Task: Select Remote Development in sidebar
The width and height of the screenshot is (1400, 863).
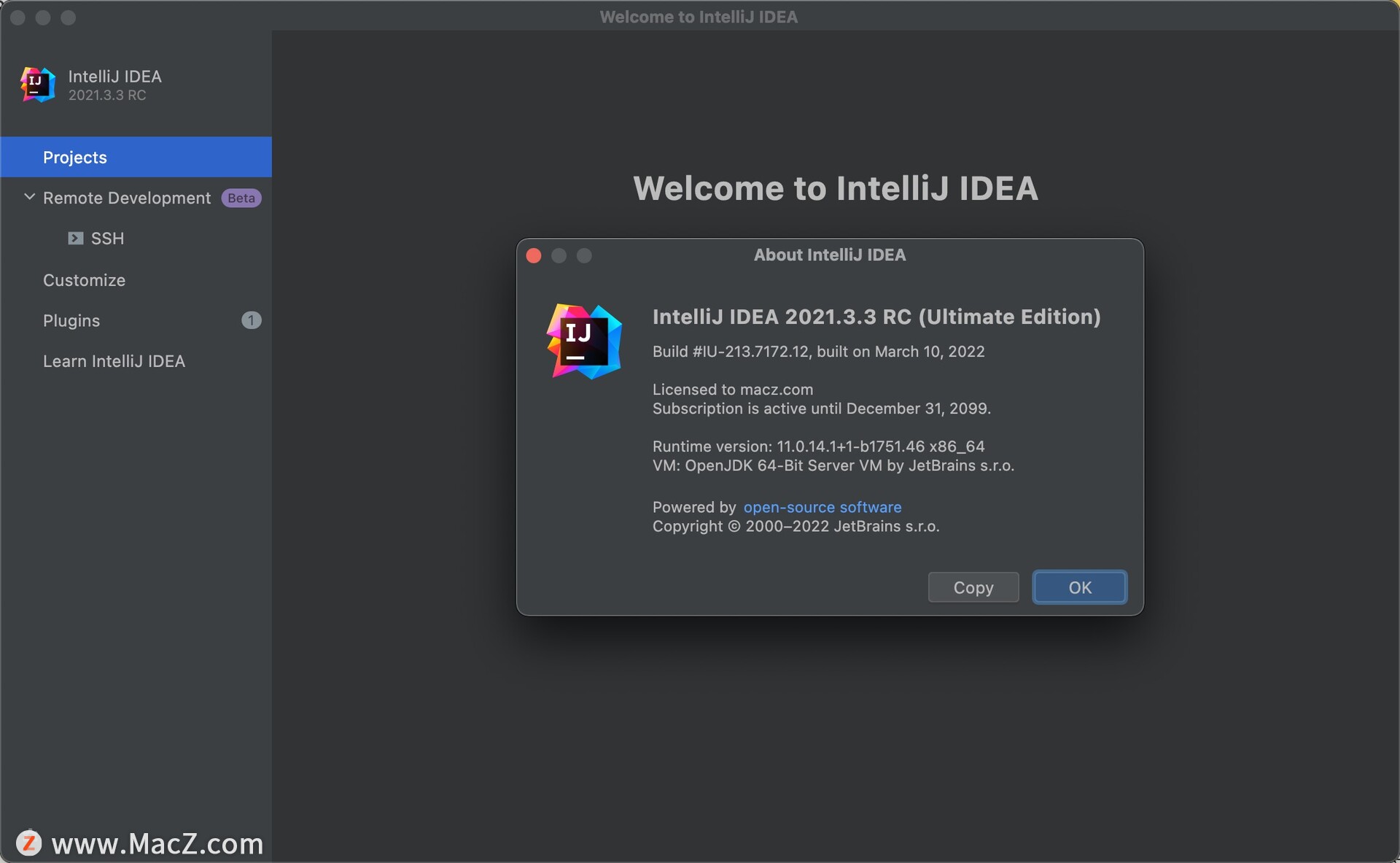Action: pos(127,198)
